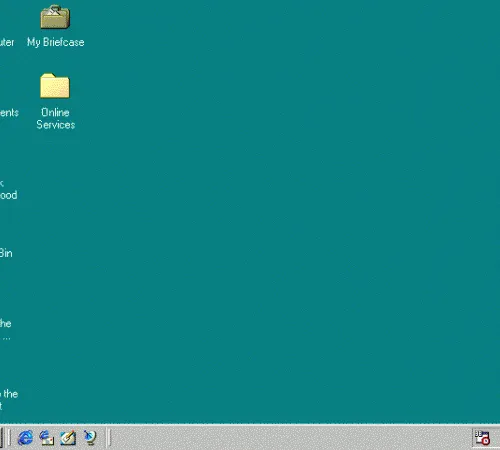Open Outlook Express from Quick Launch
Image resolution: width=500 pixels, height=450 pixels.
tap(47, 437)
